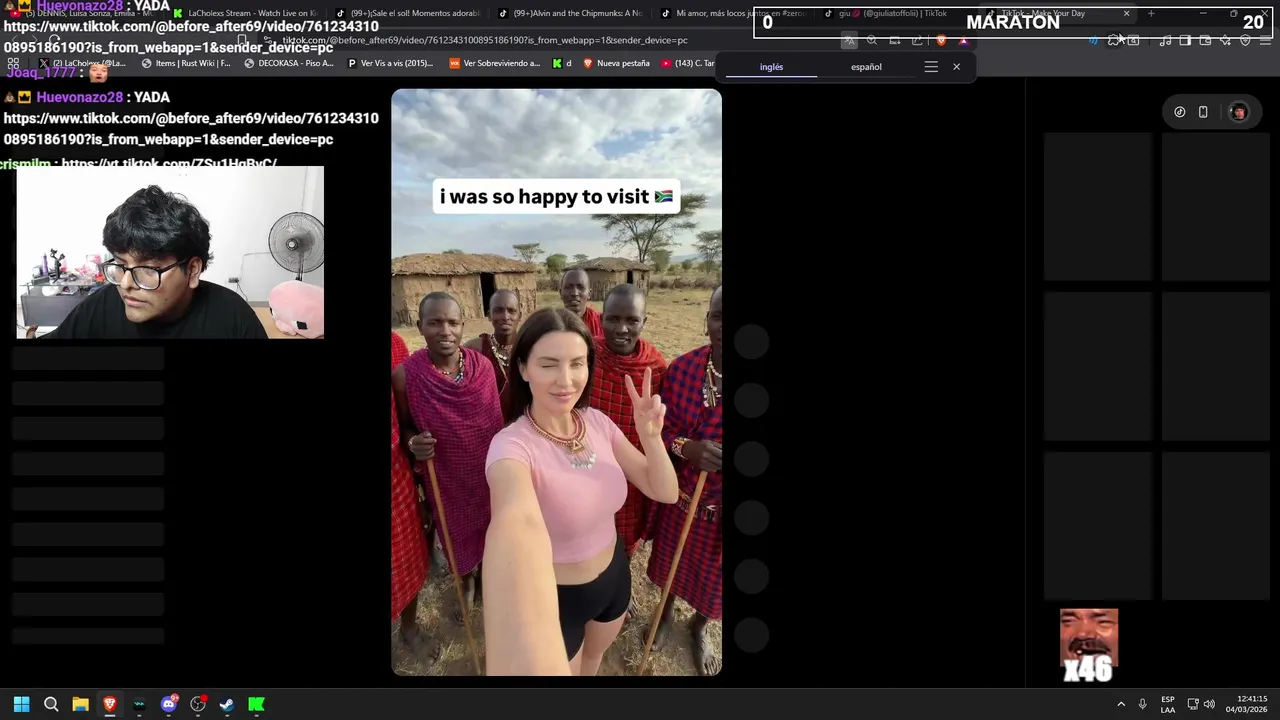Open the ESP LAA language switcher
Screen dimensions: 1280x720
pyautogui.click(x=1168, y=704)
